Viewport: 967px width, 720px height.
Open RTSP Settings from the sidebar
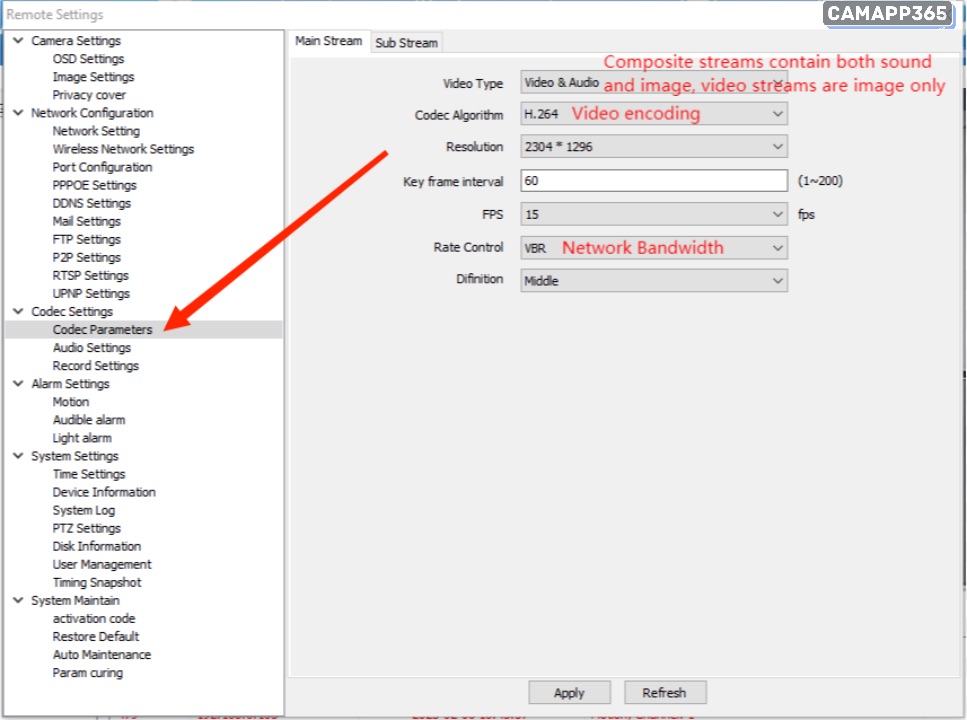[x=90, y=276]
